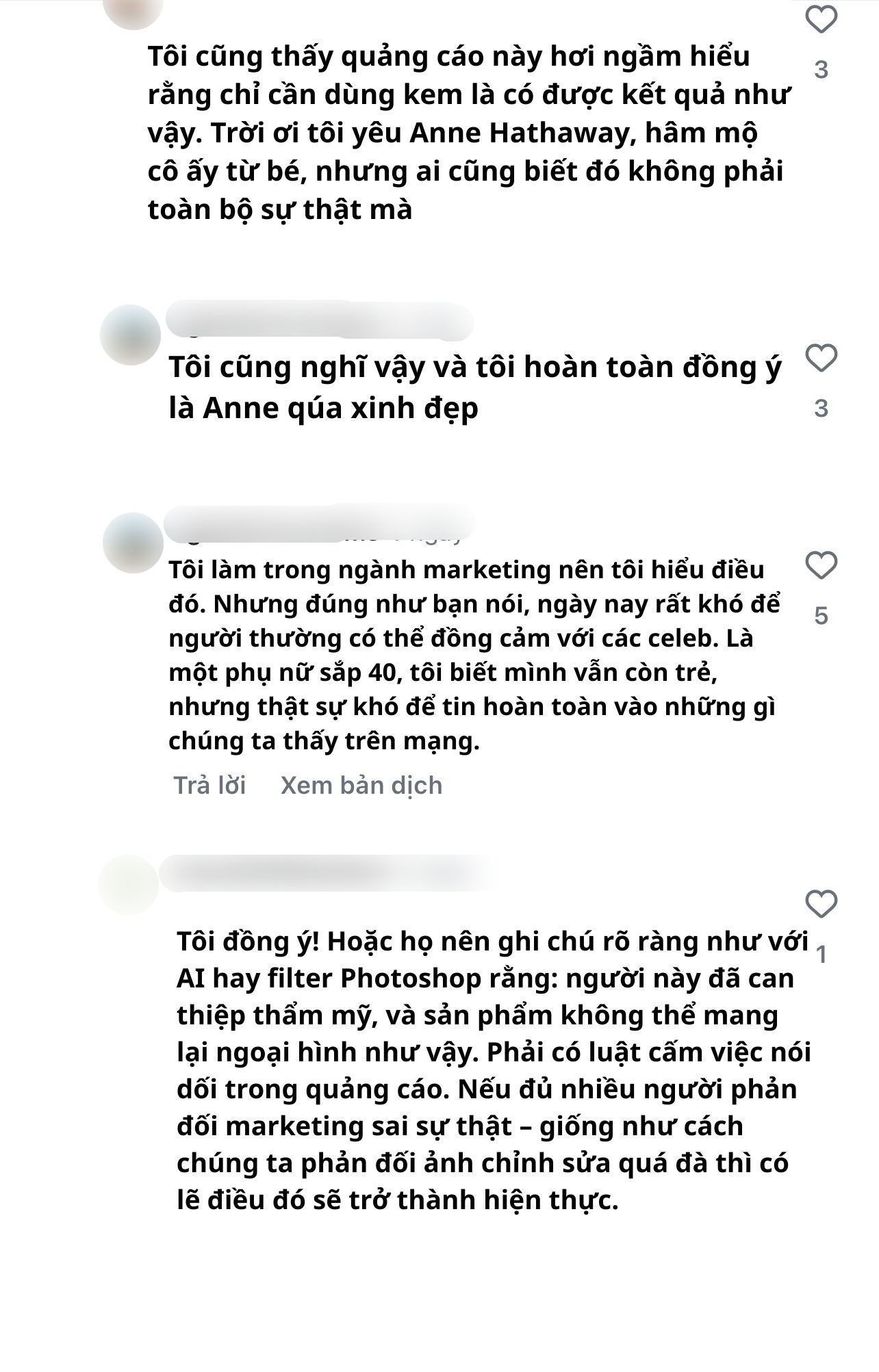Click 'Xem bản dịch' to translate comment
Image resolution: width=879 pixels, height=1372 pixels.
tap(361, 785)
